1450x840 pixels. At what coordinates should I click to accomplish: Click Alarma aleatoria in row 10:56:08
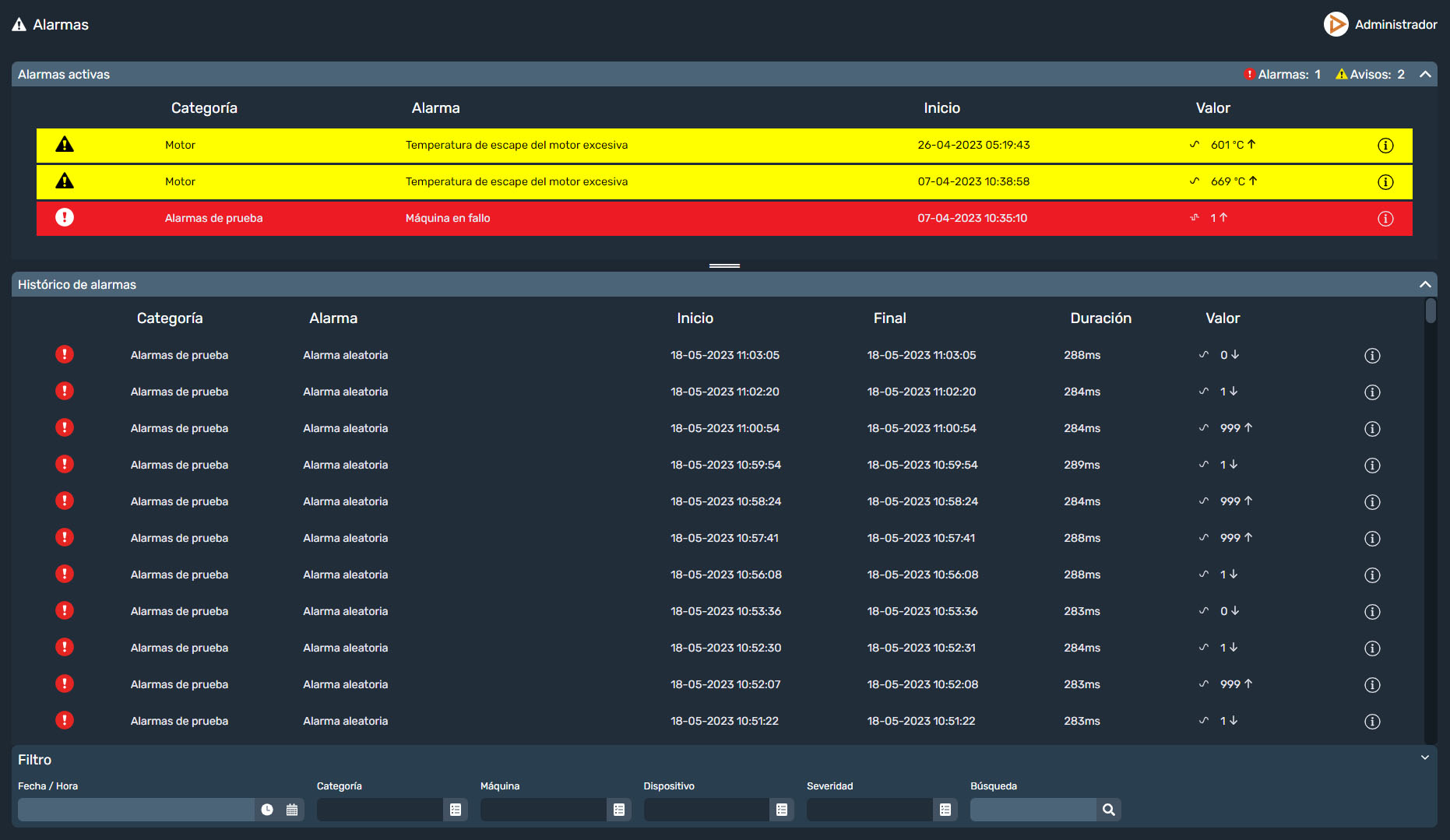(345, 575)
